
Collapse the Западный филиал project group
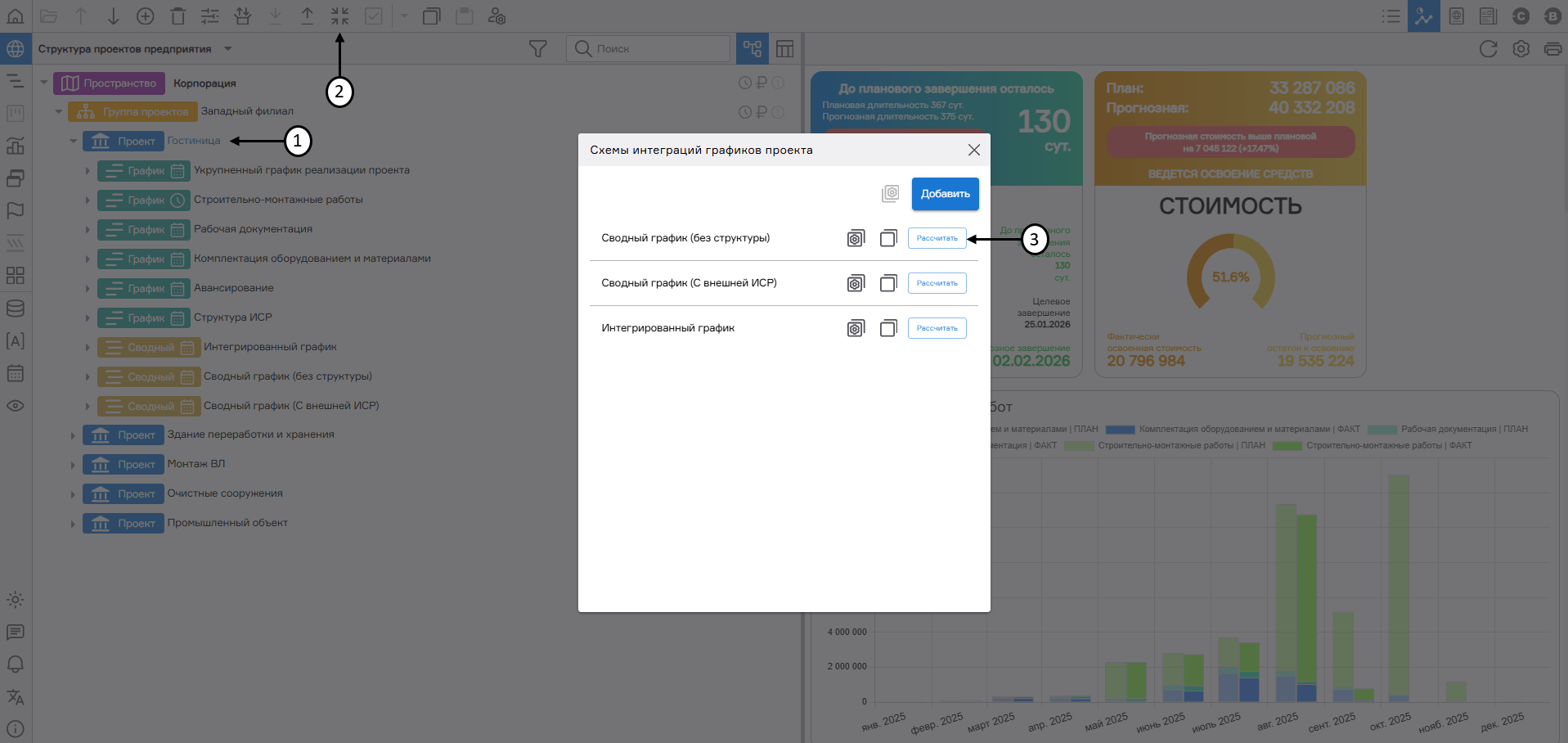pyautogui.click(x=59, y=112)
